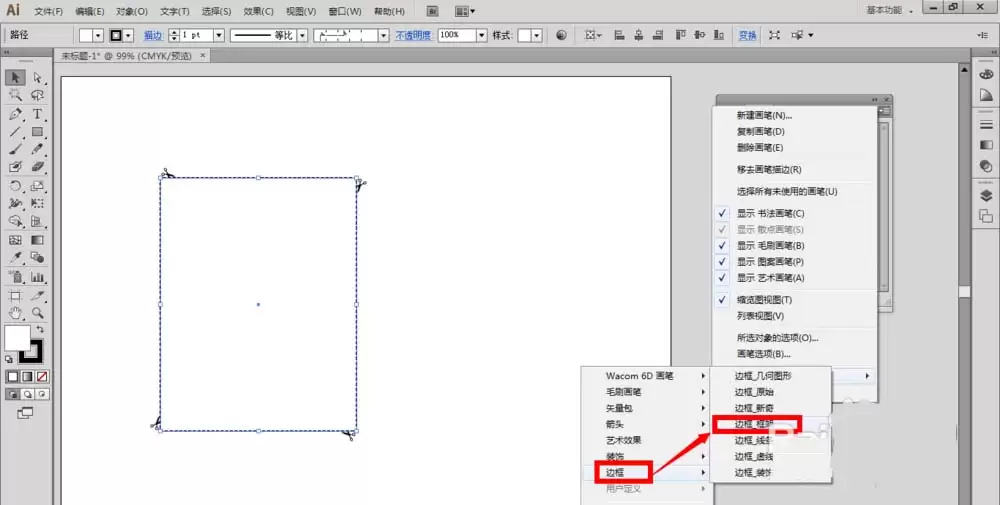
Task: Select the Type tool
Action: 38,114
